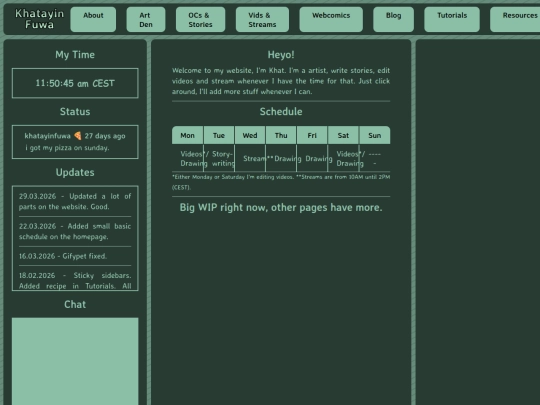Click the My Time heading
The height and width of the screenshot is (405, 540).
(75, 54)
